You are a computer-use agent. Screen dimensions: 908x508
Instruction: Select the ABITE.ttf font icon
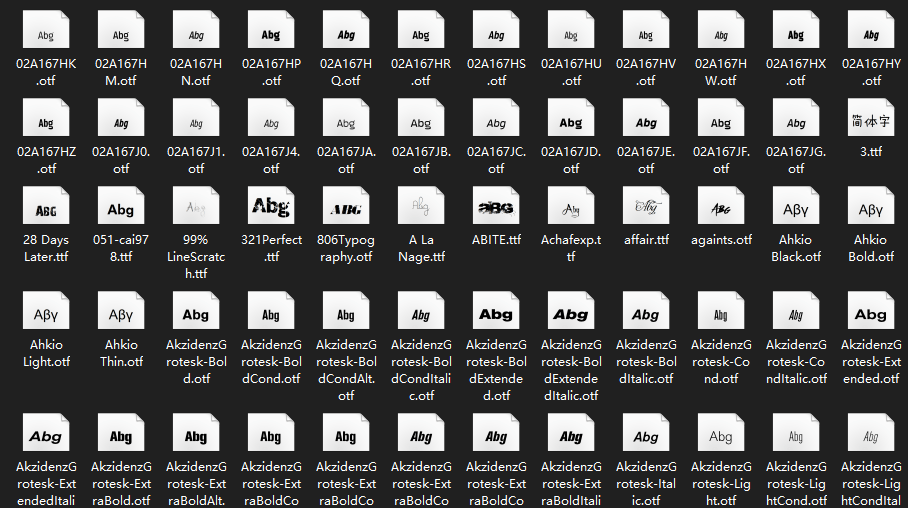tap(496, 207)
